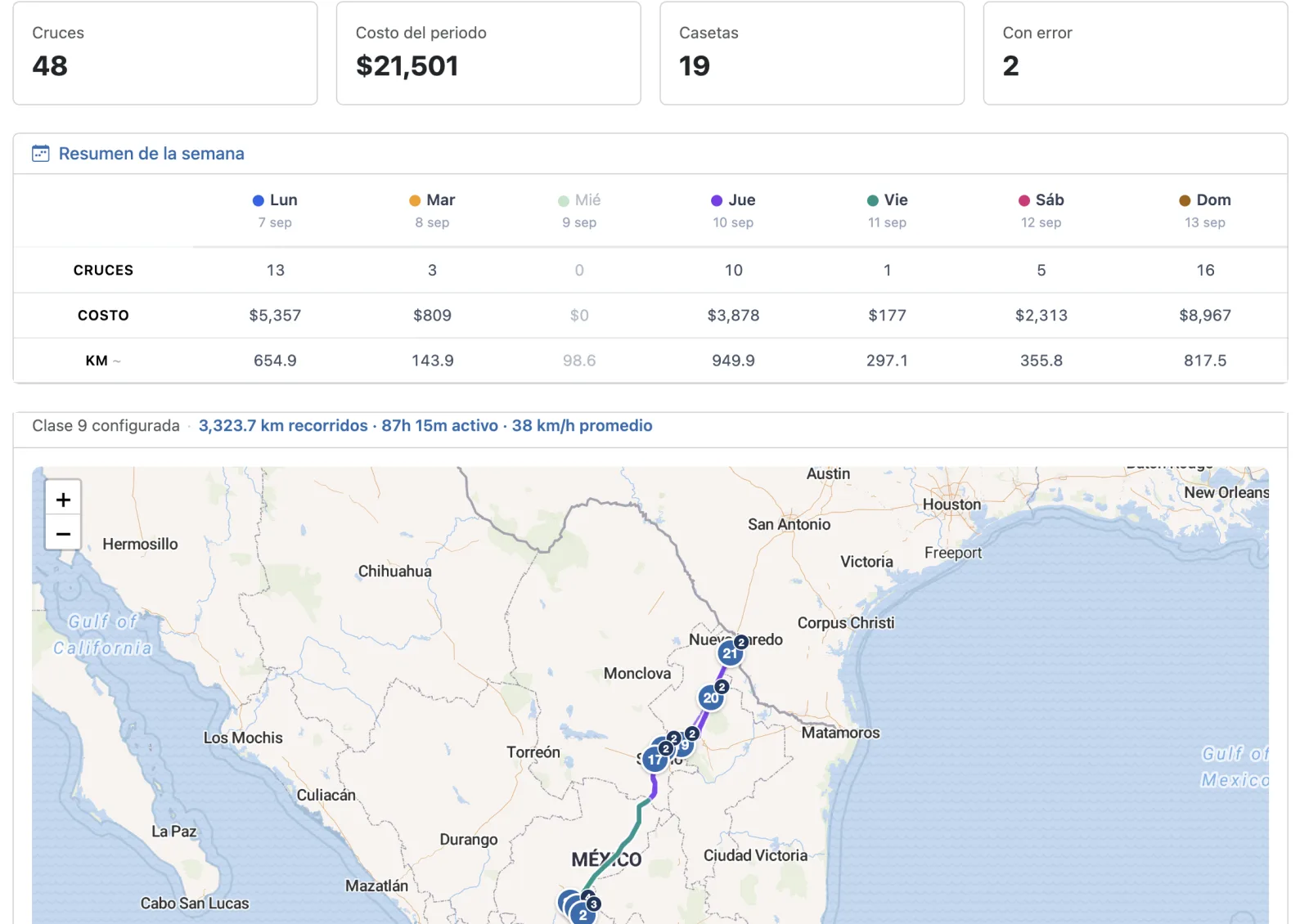Open the Con error 2 card

point(1136,53)
